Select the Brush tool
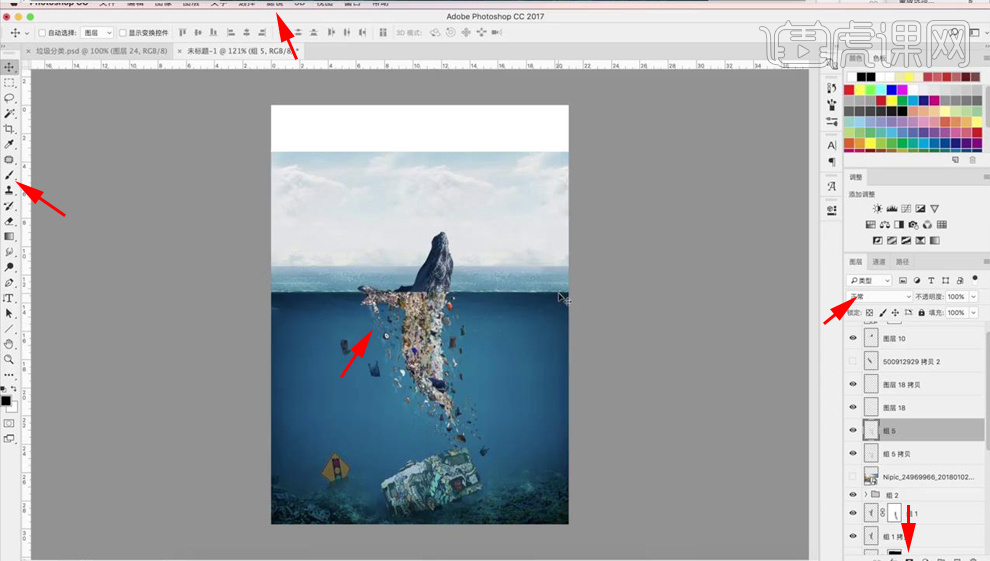Viewport: 990px width, 561px height. pyautogui.click(x=9, y=175)
